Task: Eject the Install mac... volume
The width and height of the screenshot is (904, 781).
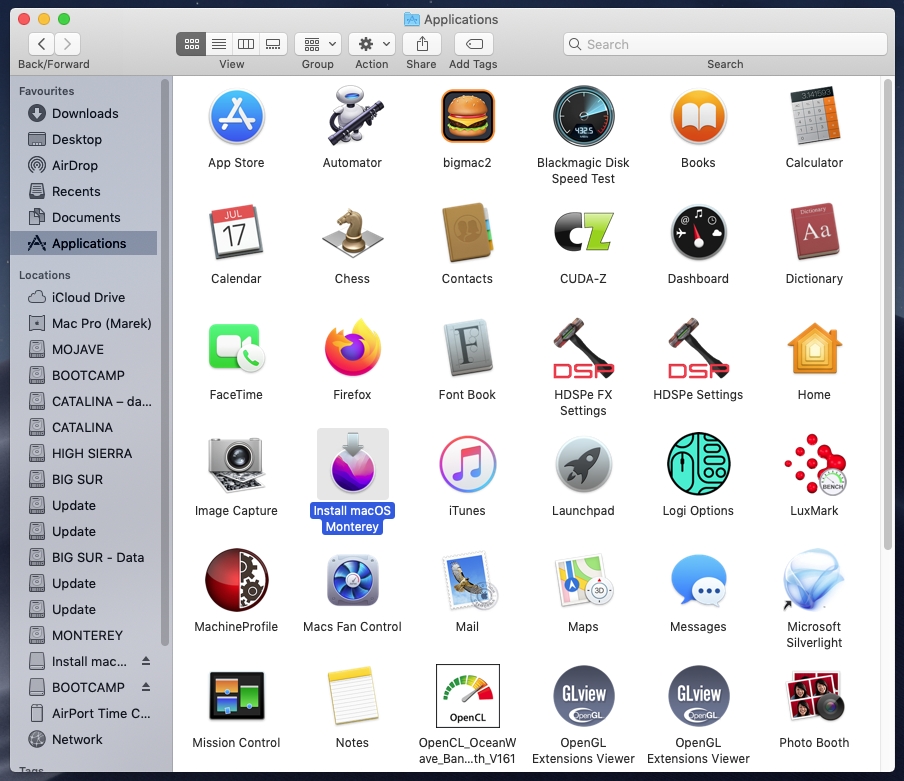Action: pyautogui.click(x=146, y=661)
